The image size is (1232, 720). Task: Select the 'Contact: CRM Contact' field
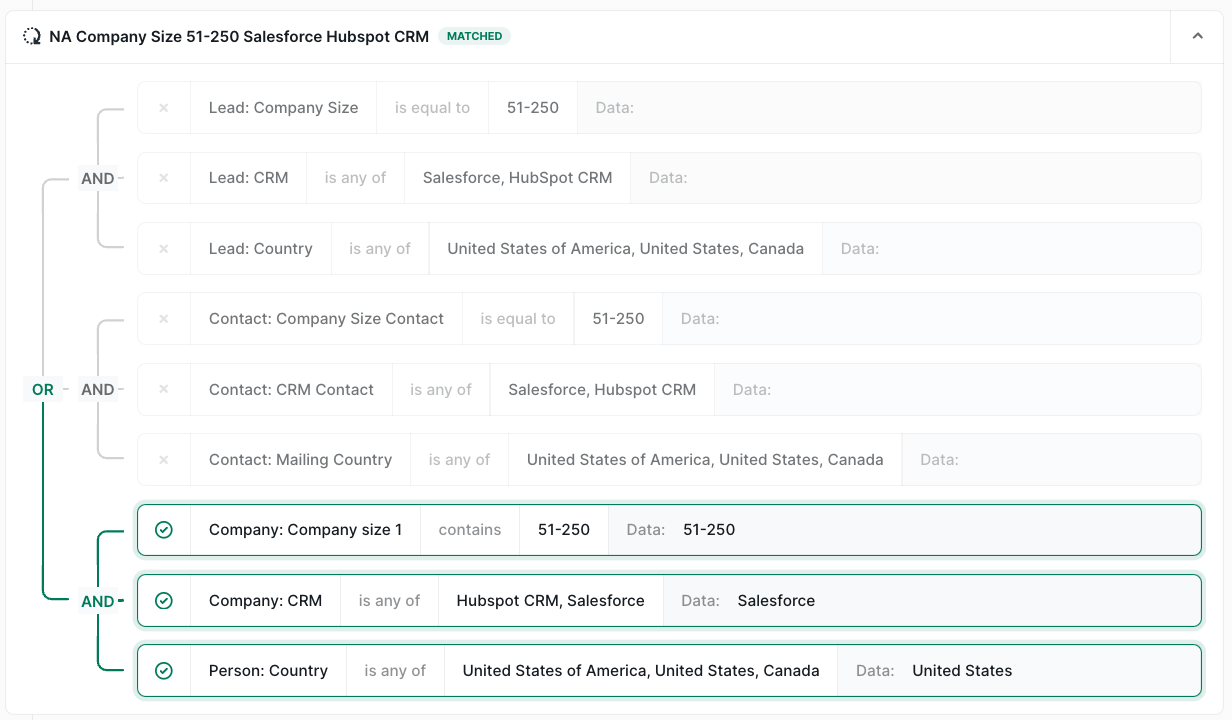pyautogui.click(x=291, y=389)
